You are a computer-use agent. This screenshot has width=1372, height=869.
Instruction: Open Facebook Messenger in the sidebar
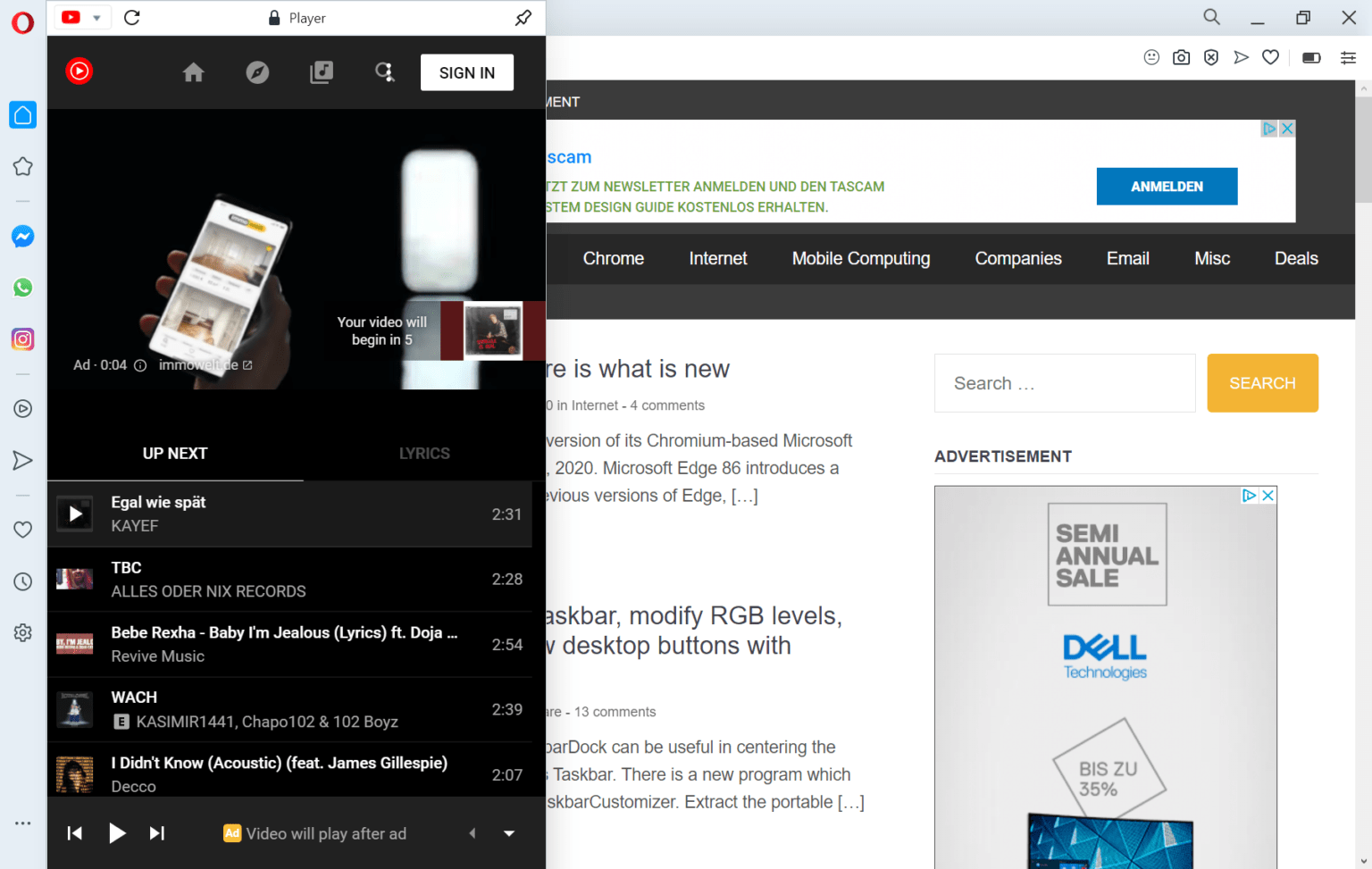pos(22,236)
